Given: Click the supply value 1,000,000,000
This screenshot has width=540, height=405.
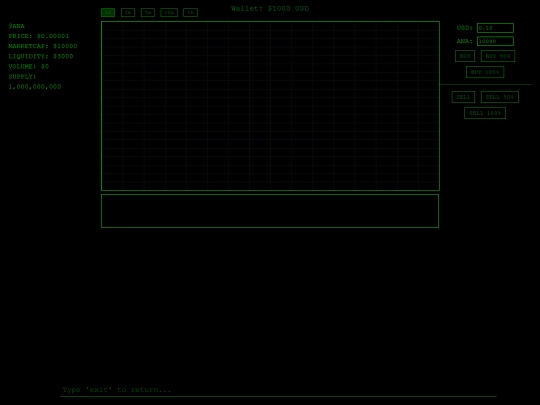Looking at the screenshot, I should tap(35, 86).
